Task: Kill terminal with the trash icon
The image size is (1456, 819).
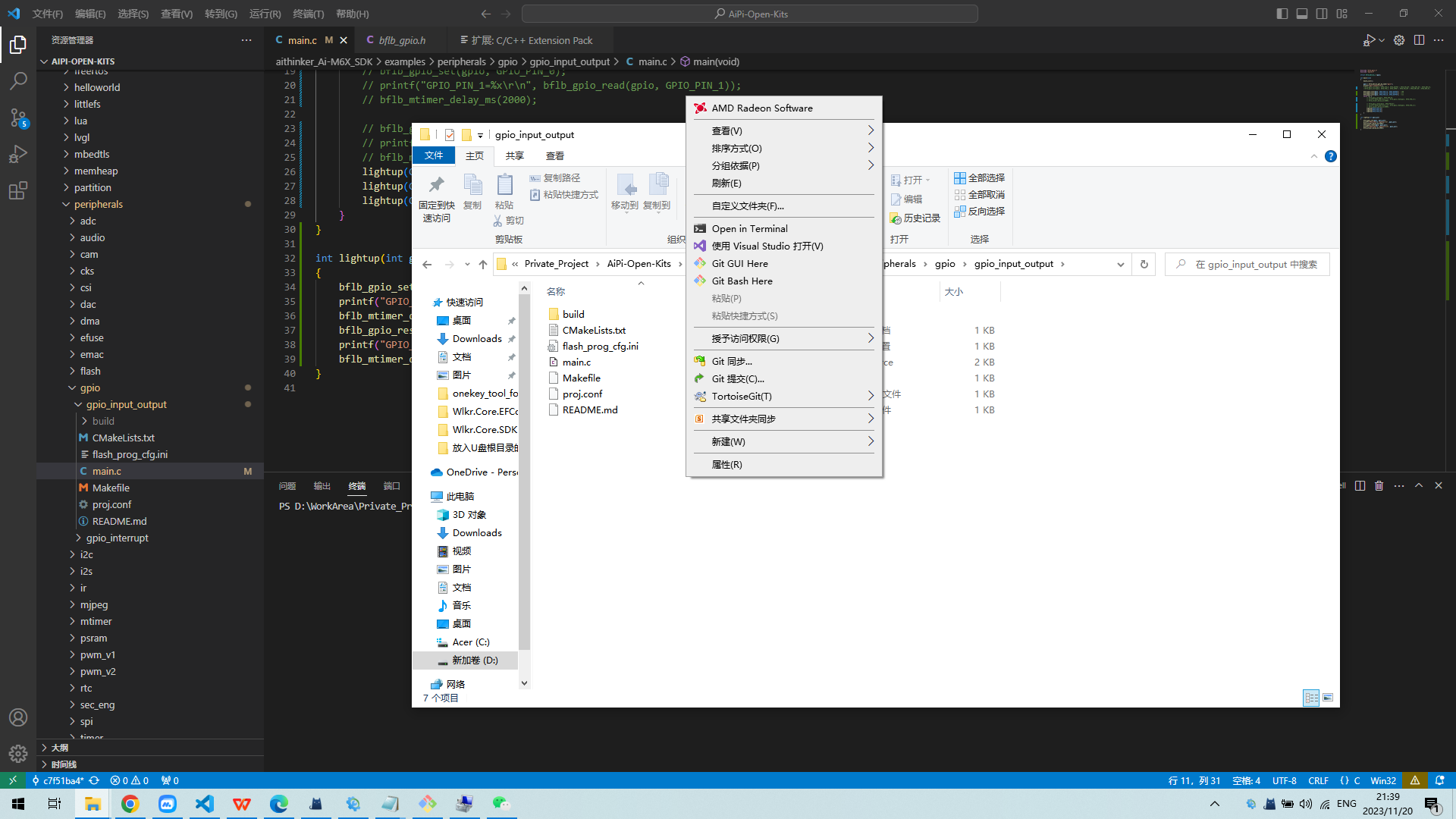Action: pyautogui.click(x=1379, y=485)
